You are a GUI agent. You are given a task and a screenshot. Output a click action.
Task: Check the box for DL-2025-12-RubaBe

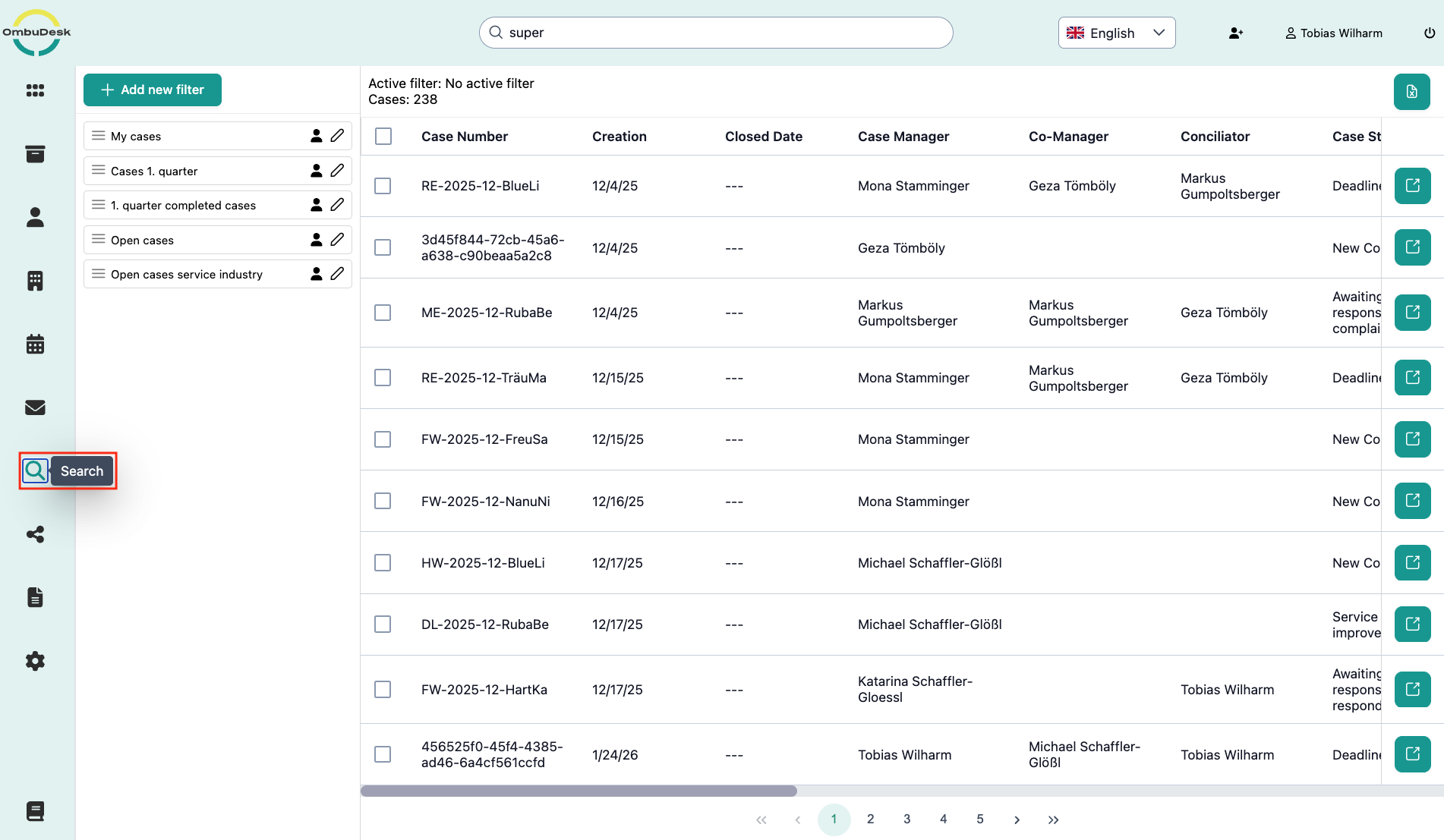[383, 624]
